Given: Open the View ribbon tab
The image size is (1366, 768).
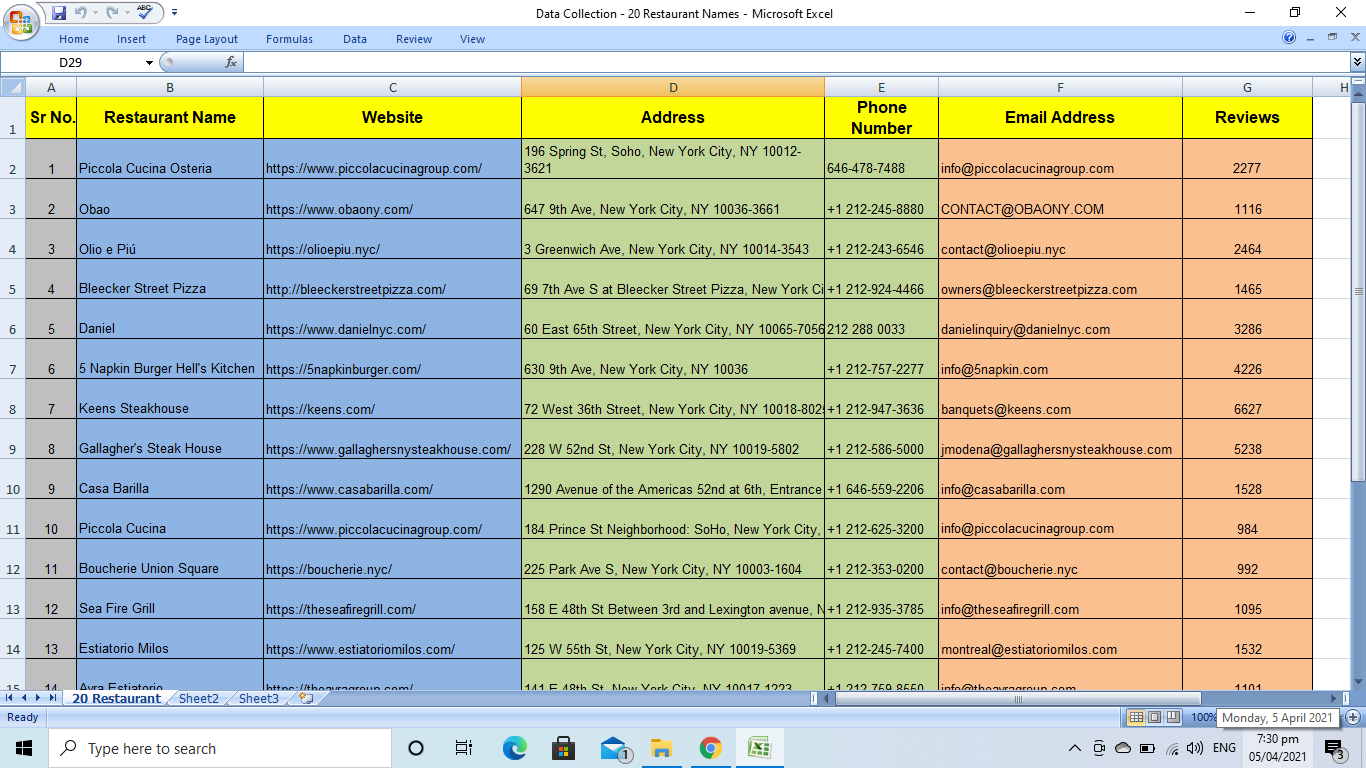Looking at the screenshot, I should (473, 39).
